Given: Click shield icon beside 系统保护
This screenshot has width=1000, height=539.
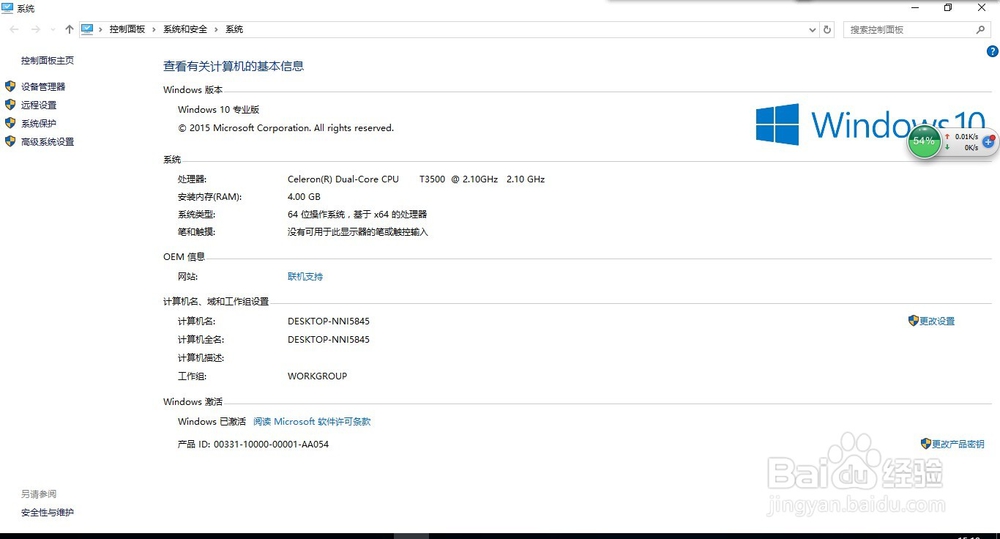Looking at the screenshot, I should (x=10, y=123).
